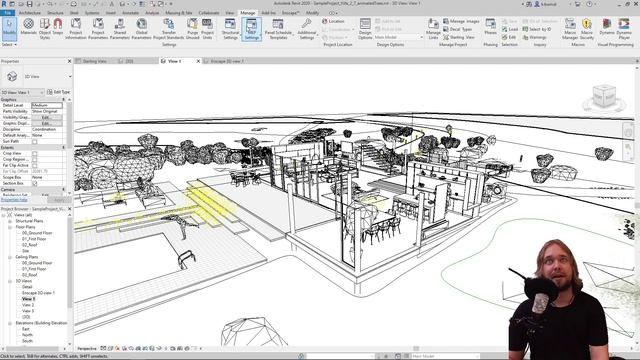Toggle the Far Clip Active checkbox
The height and width of the screenshot is (360, 640).
click(35, 166)
